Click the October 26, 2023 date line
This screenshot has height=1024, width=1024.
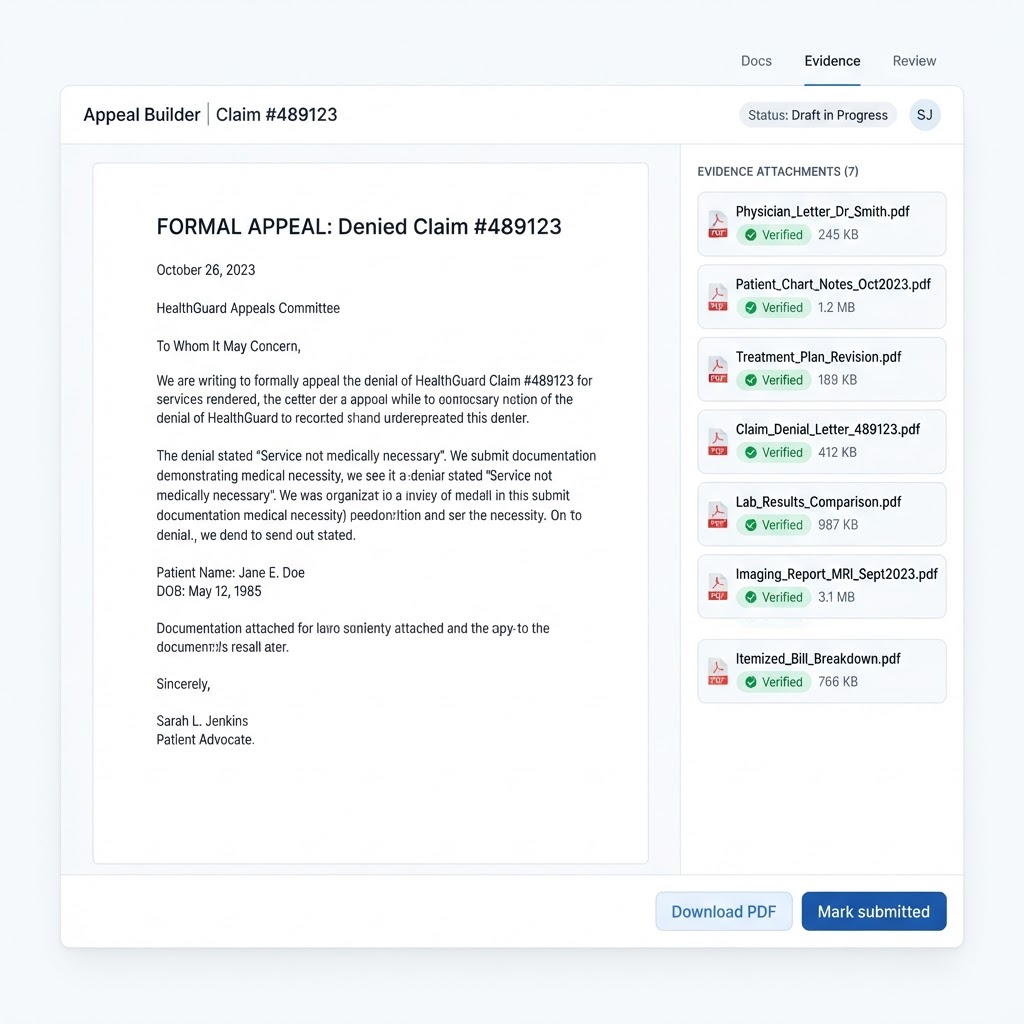click(206, 270)
